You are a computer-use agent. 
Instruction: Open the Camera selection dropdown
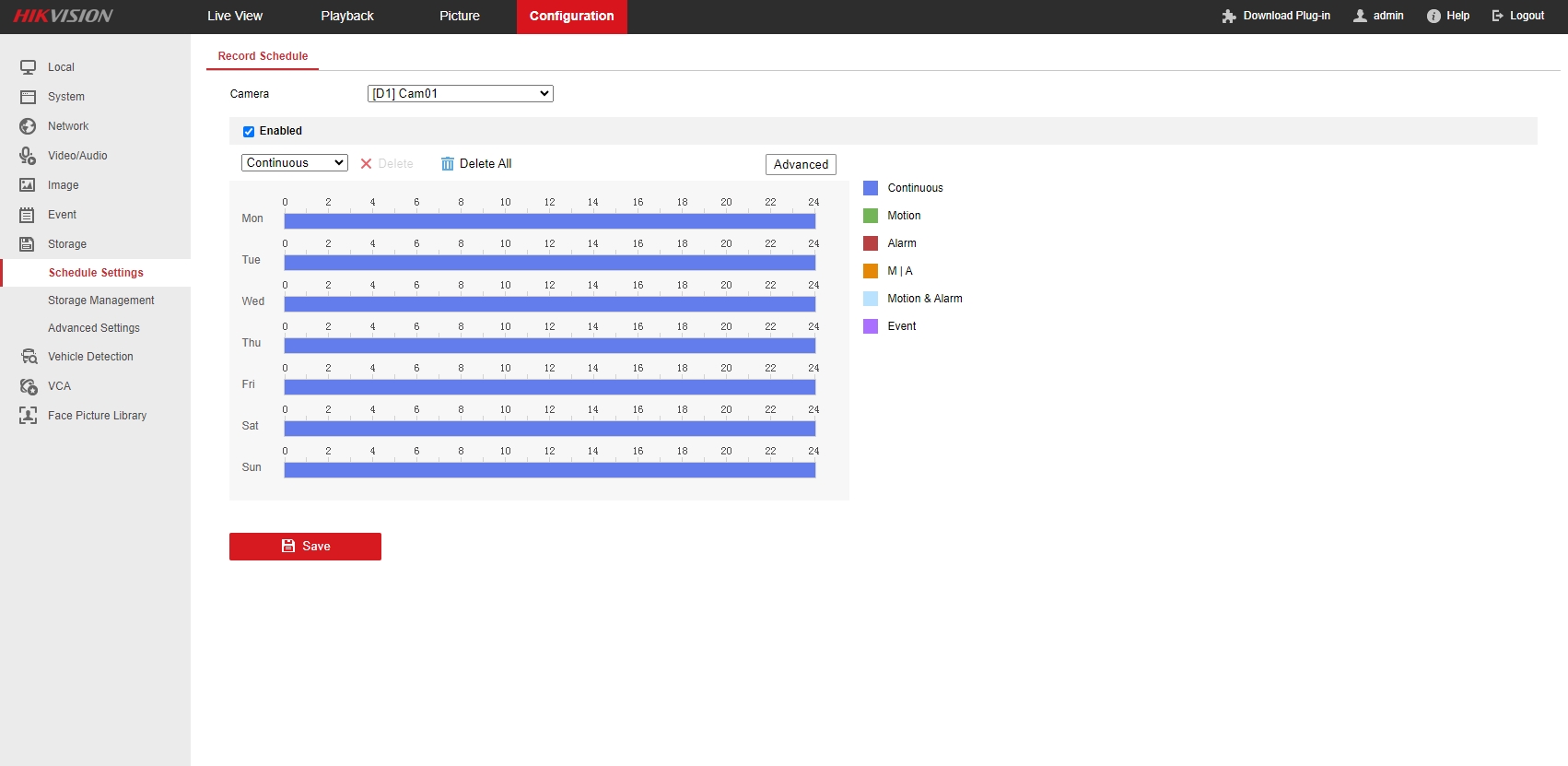[460, 94]
